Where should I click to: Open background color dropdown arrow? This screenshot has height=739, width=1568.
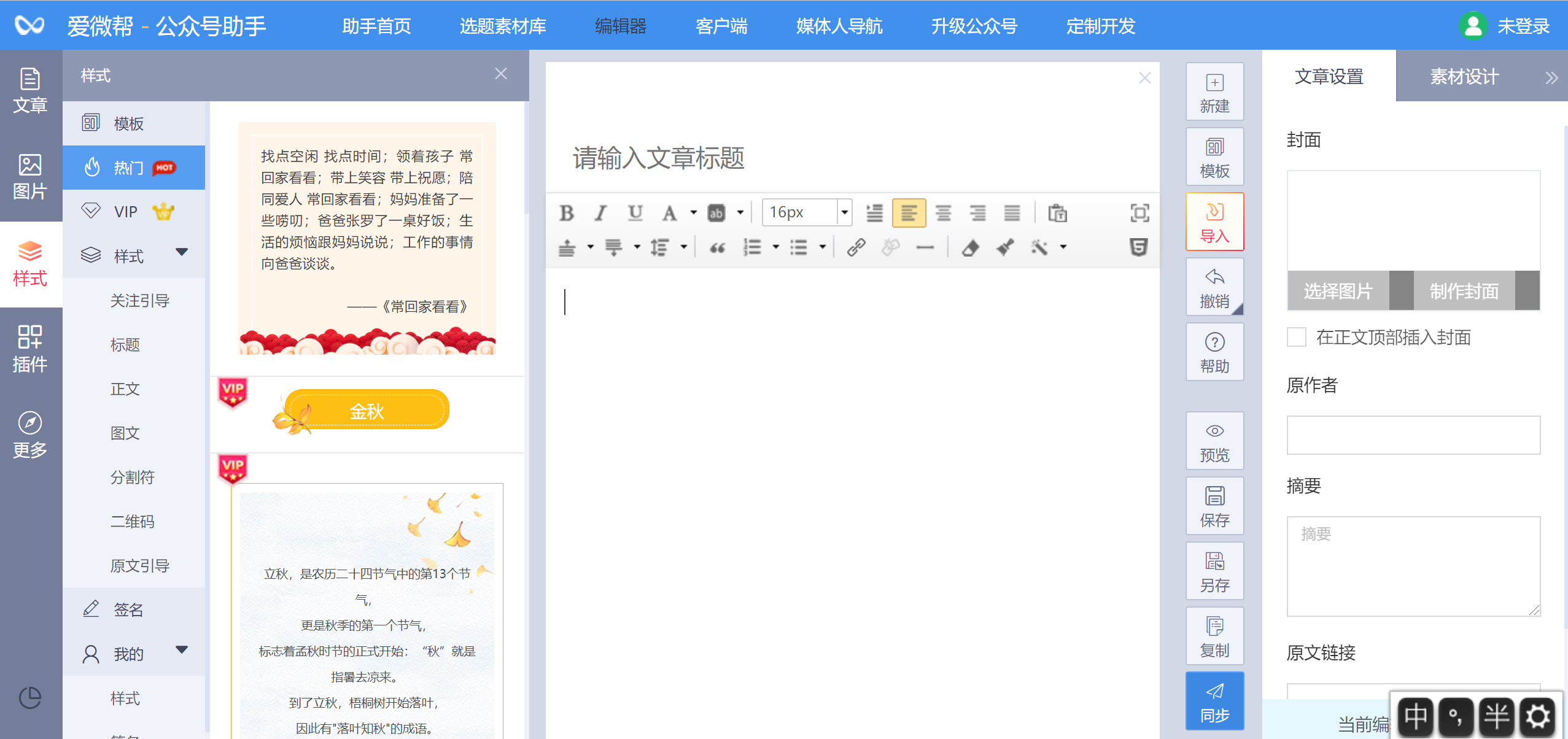click(740, 213)
